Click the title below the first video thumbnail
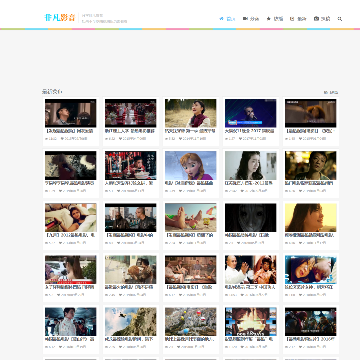This screenshot has width=360, height=360. pyautogui.click(x=69, y=131)
